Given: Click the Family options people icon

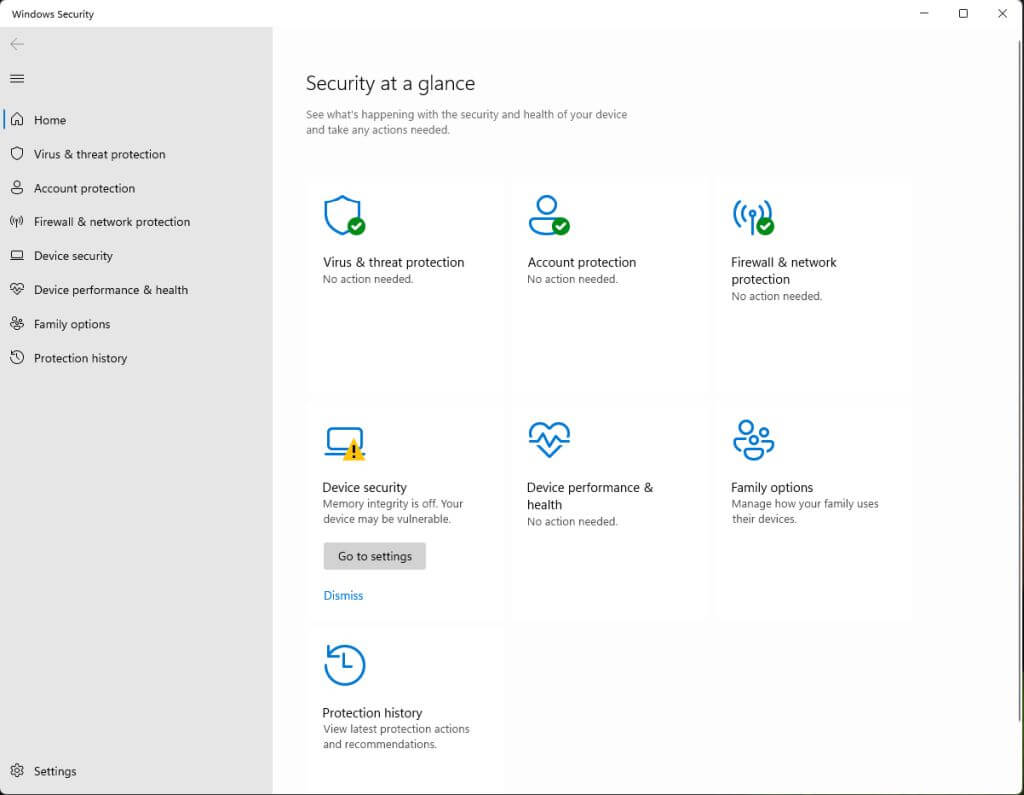Looking at the screenshot, I should pyautogui.click(x=753, y=440).
